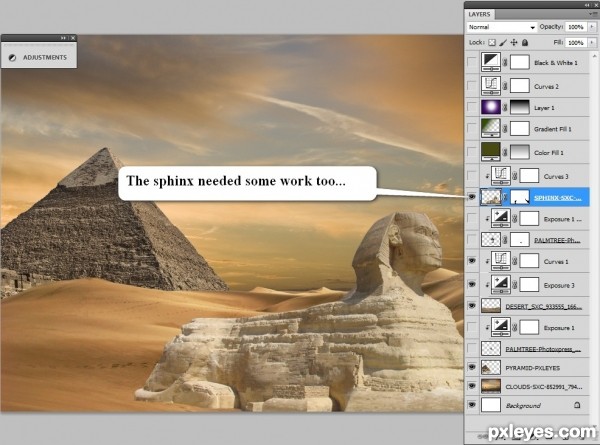Click the Curves 1 adjustment thumbnail
Viewport: 600px width, 445px height.
pos(501,261)
